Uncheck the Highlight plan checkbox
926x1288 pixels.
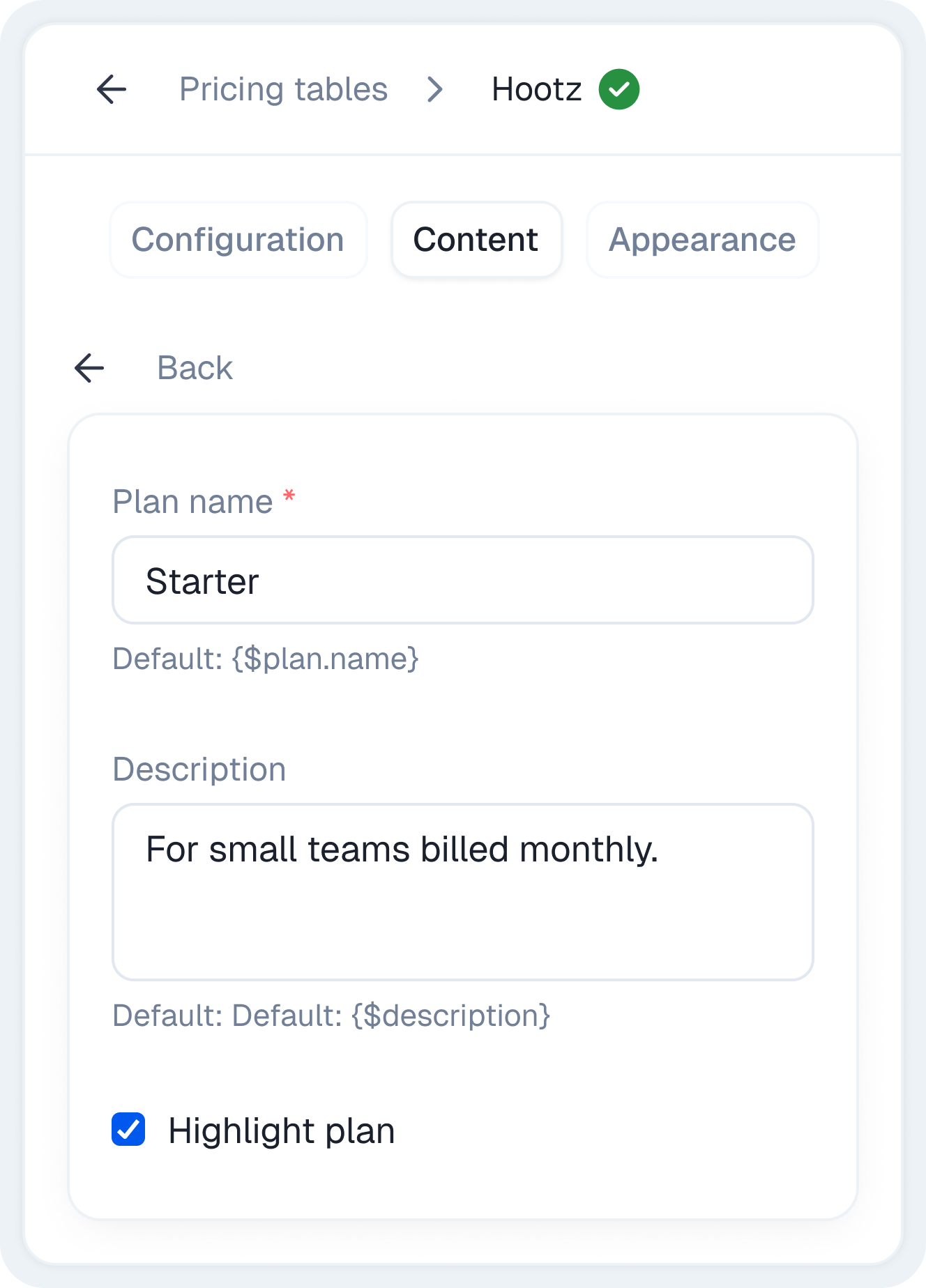pyautogui.click(x=128, y=1129)
